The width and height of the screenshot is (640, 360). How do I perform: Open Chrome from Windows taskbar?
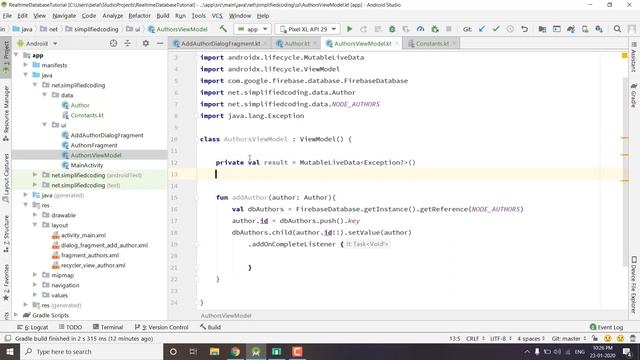point(235,351)
